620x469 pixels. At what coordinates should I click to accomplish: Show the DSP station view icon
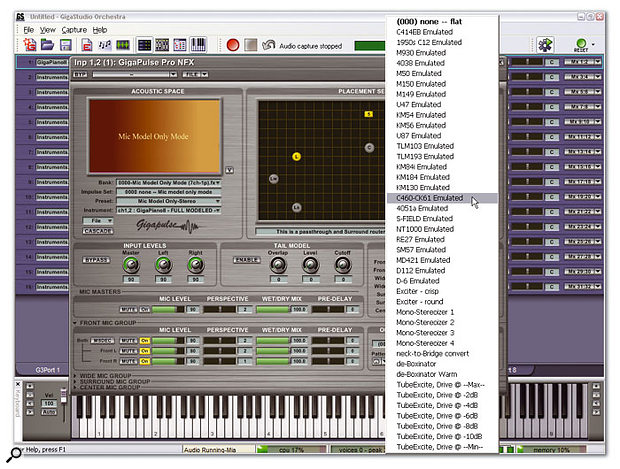point(162,45)
